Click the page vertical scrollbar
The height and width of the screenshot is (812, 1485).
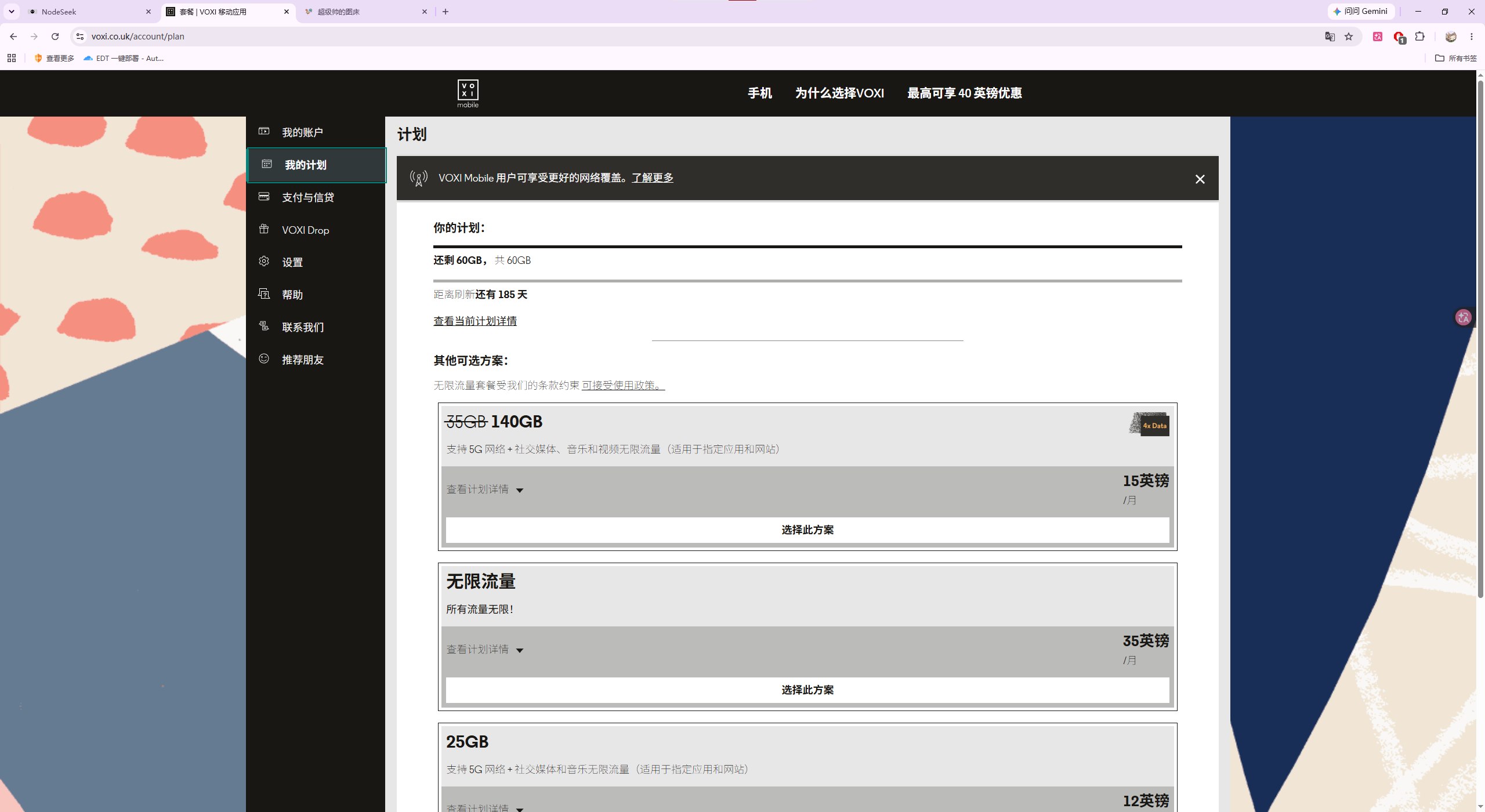coord(1480,339)
